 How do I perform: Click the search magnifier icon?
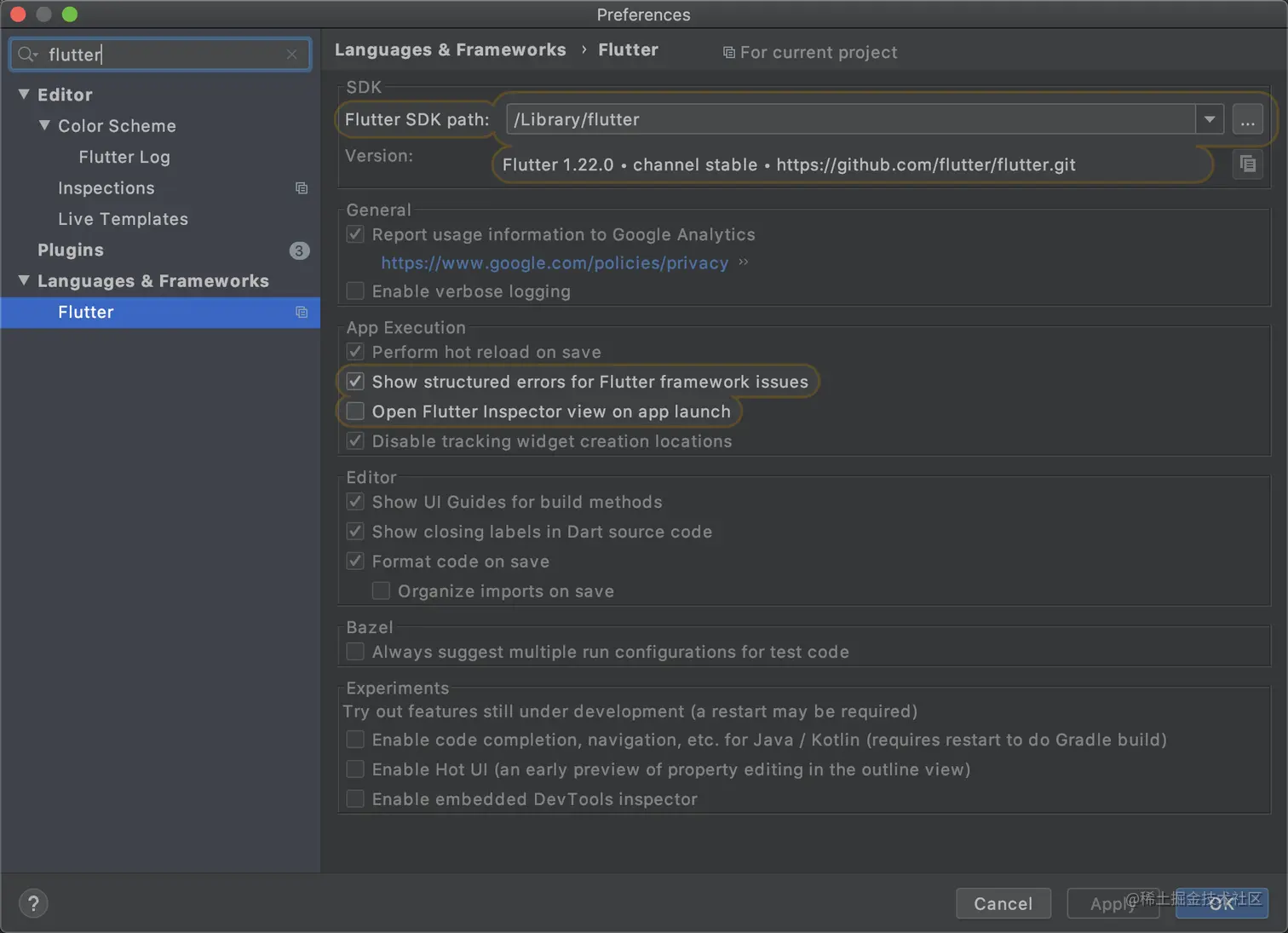click(26, 55)
